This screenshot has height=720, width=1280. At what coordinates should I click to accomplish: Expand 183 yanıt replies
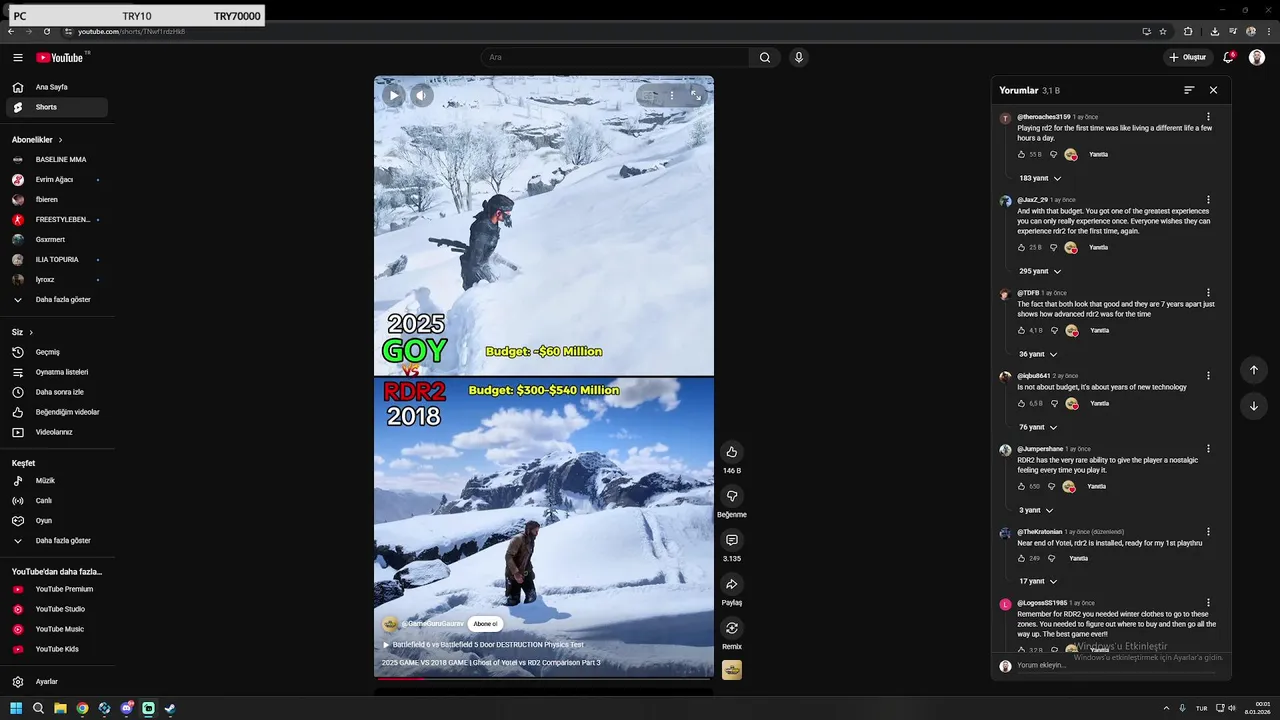(1040, 178)
